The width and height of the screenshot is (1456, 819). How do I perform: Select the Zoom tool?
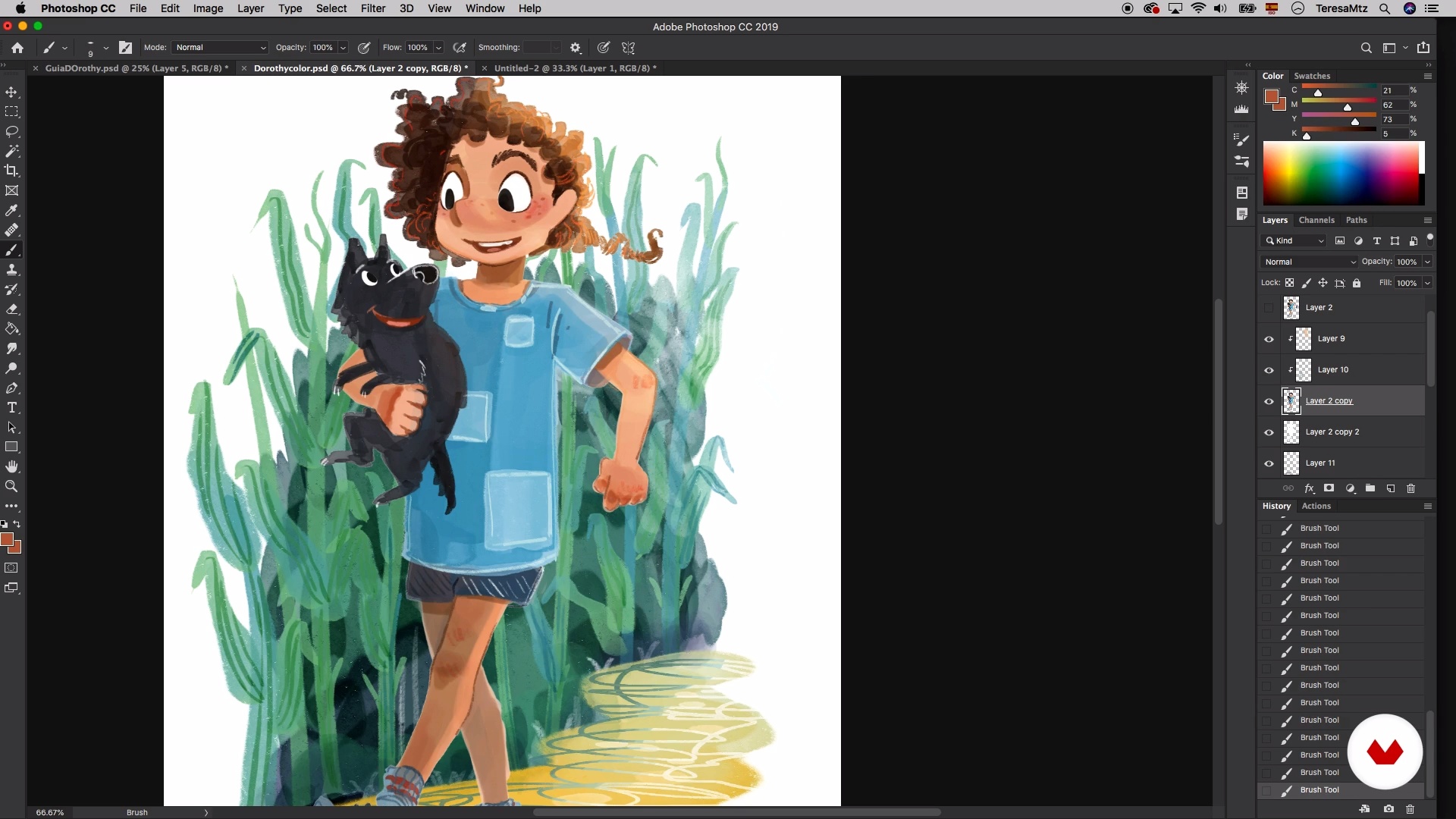(x=11, y=486)
